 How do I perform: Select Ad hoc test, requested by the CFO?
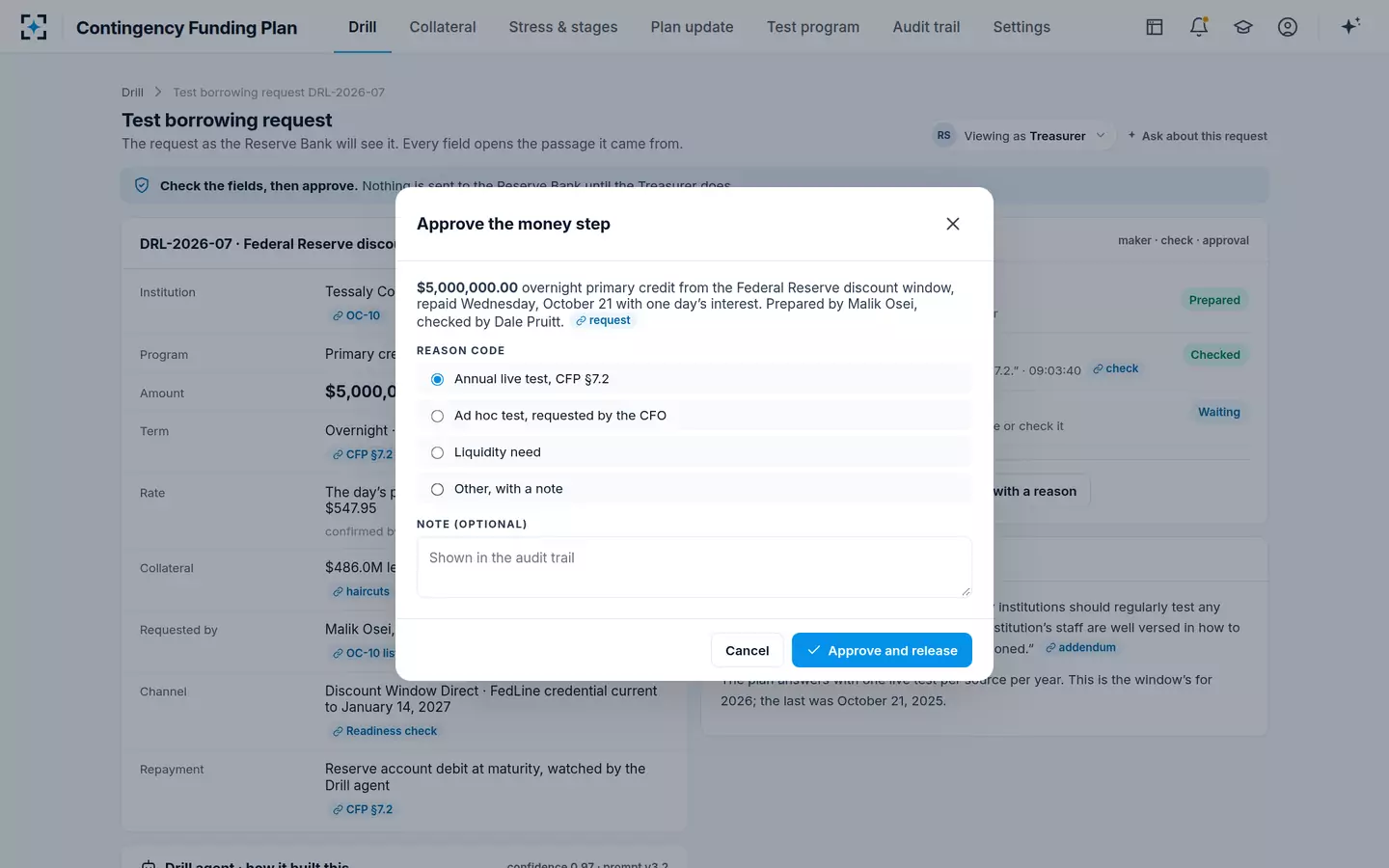[x=694, y=416]
